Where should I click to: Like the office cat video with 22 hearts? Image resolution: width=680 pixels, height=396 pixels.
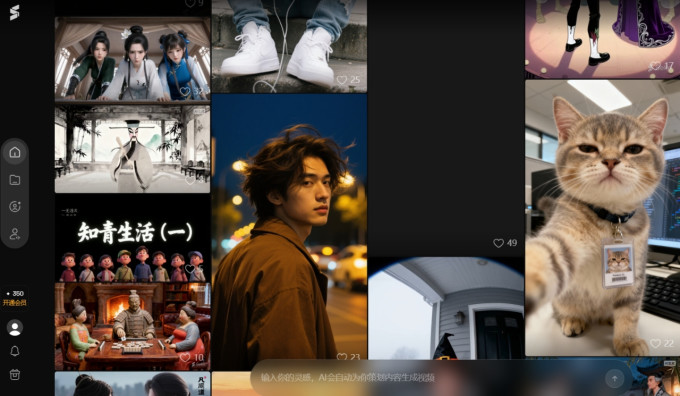tap(655, 344)
